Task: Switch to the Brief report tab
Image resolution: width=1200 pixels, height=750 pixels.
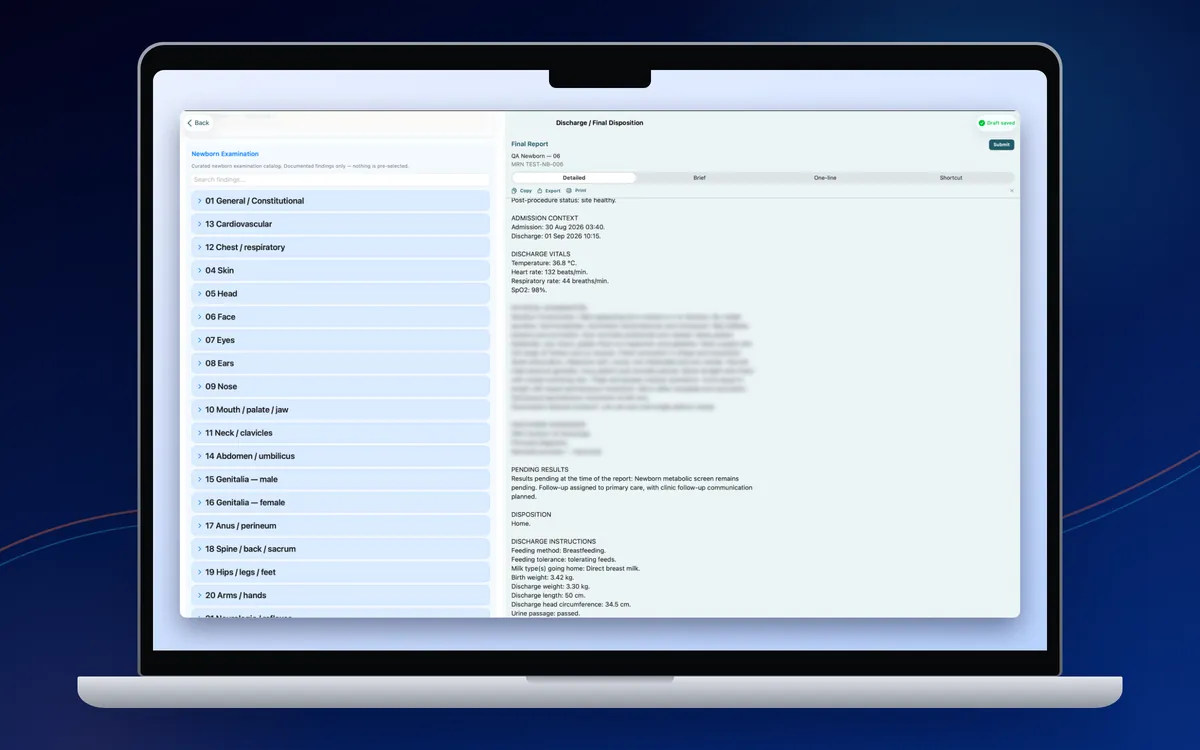Action: 699,178
